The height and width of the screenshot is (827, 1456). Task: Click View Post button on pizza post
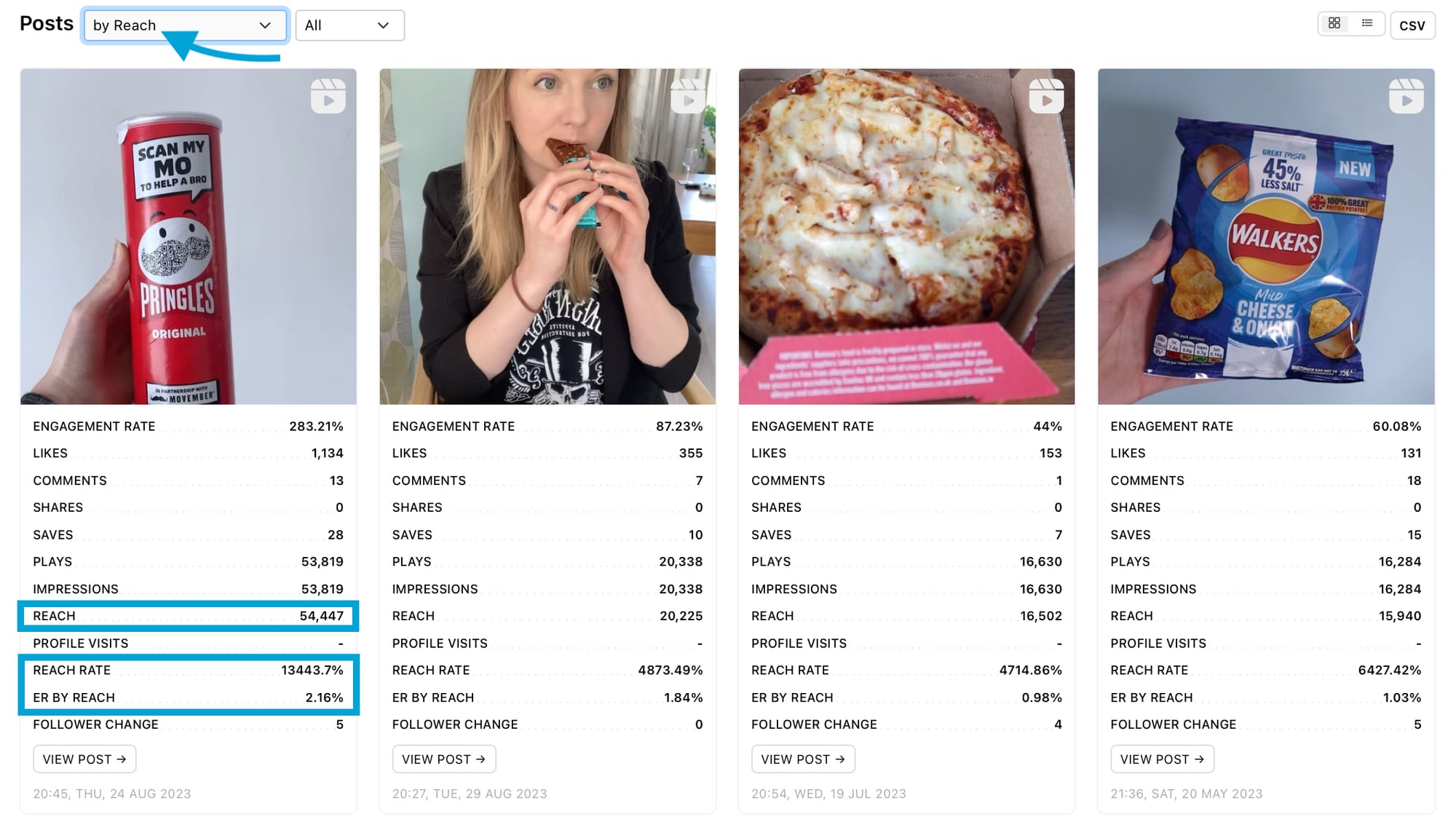(803, 758)
